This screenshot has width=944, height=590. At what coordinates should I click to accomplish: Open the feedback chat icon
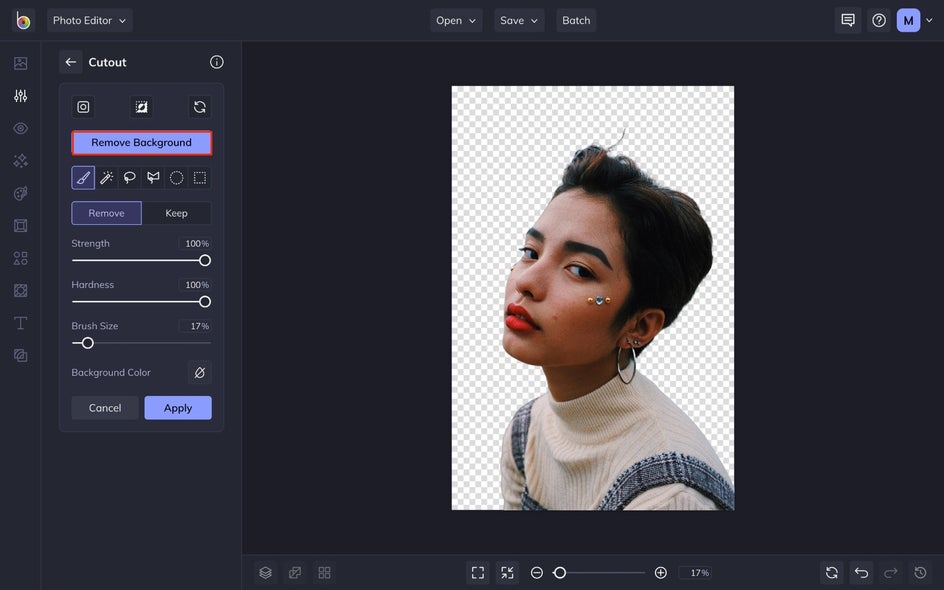848,20
